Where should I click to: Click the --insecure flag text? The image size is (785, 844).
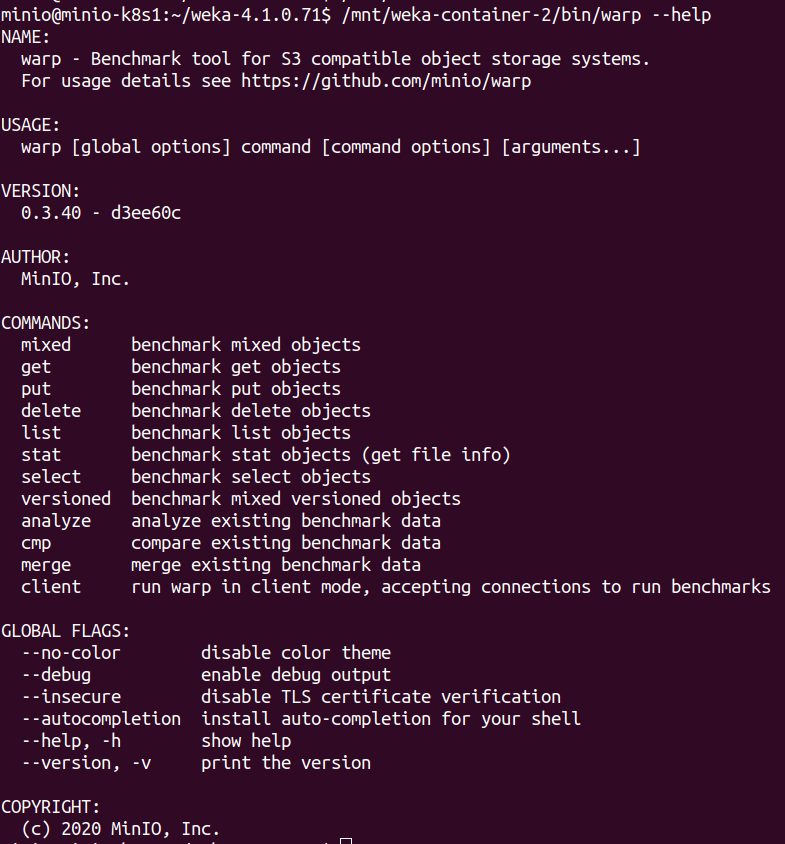click(x=71, y=697)
